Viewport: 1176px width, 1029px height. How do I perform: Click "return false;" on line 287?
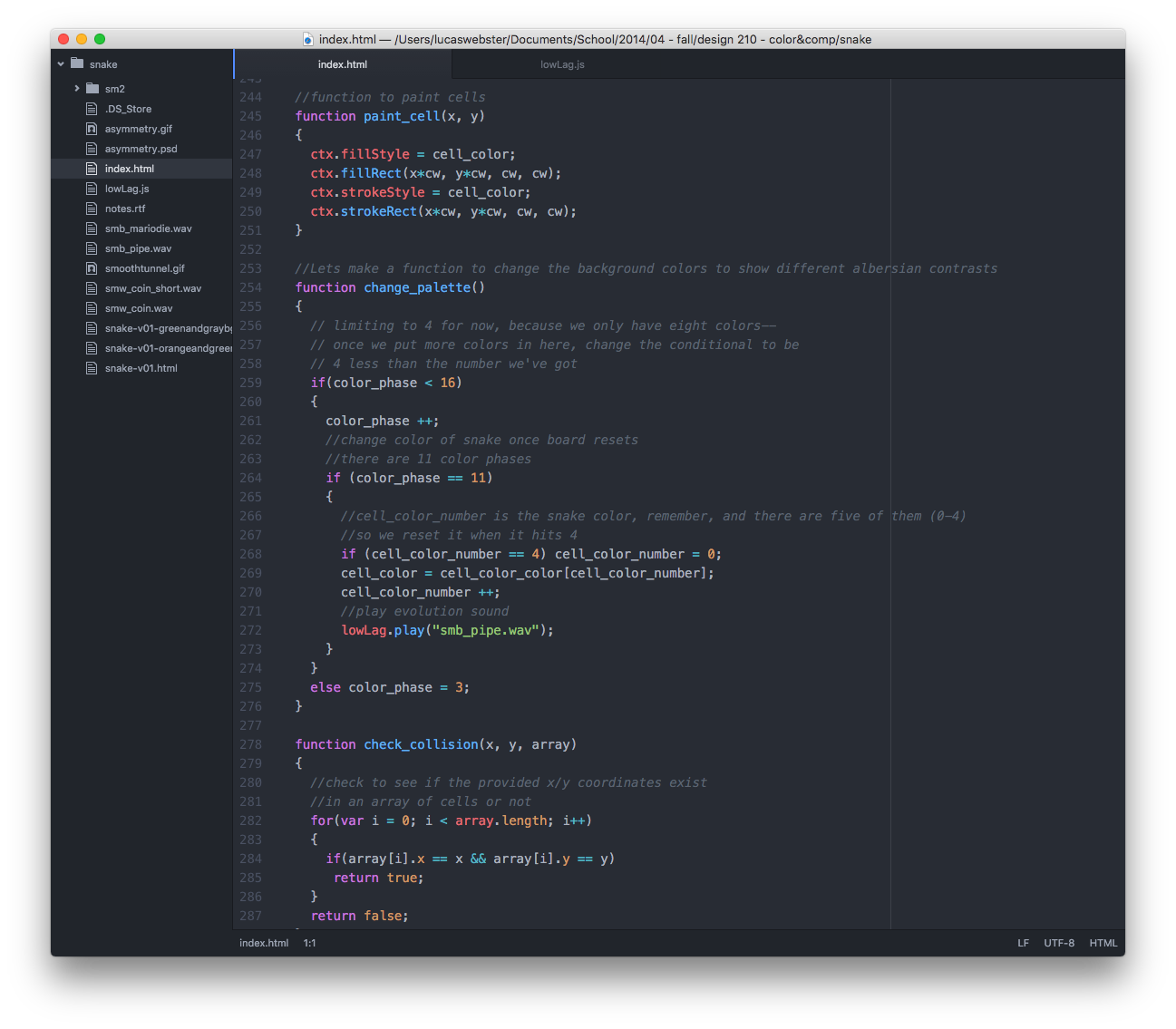click(360, 916)
